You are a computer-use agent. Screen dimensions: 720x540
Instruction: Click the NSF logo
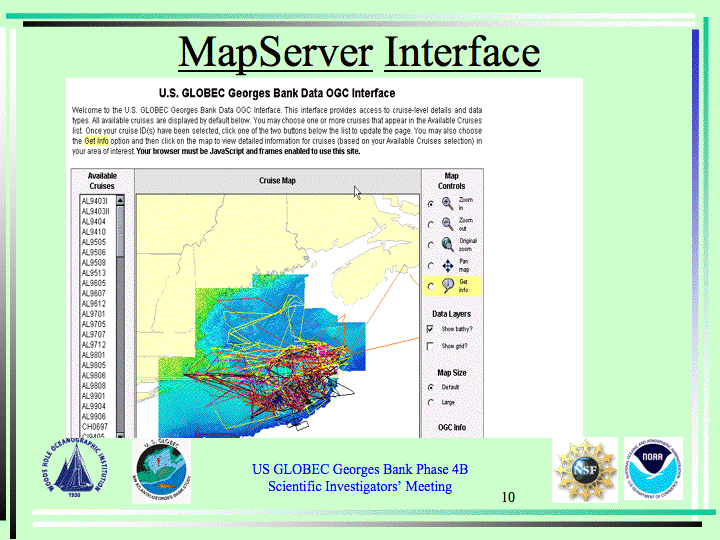point(585,470)
